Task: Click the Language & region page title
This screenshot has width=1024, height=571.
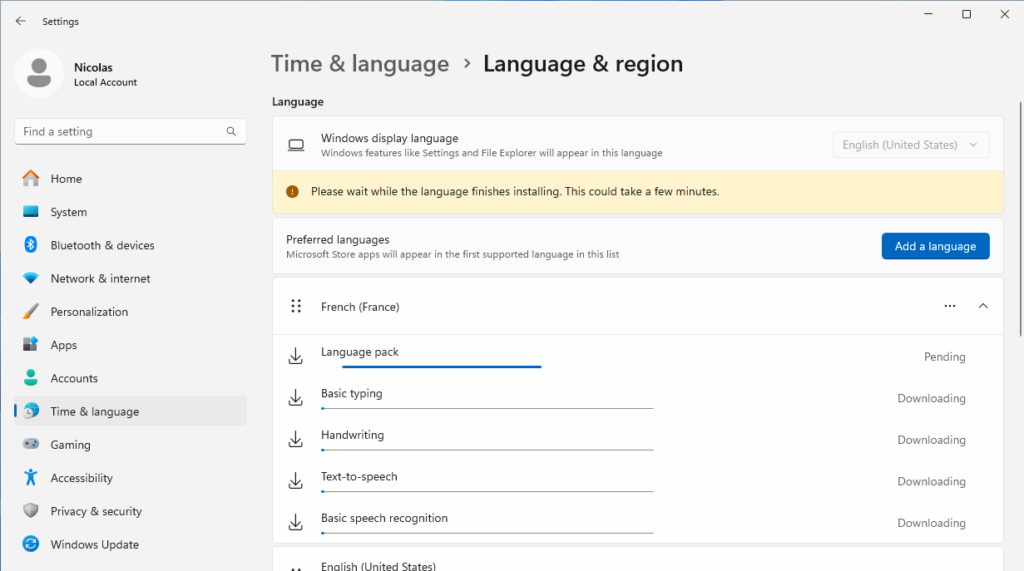Action: click(583, 64)
